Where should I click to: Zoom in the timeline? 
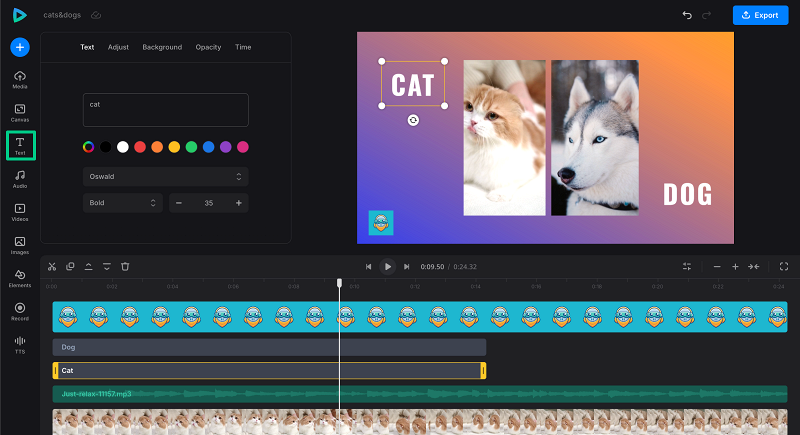click(x=735, y=267)
